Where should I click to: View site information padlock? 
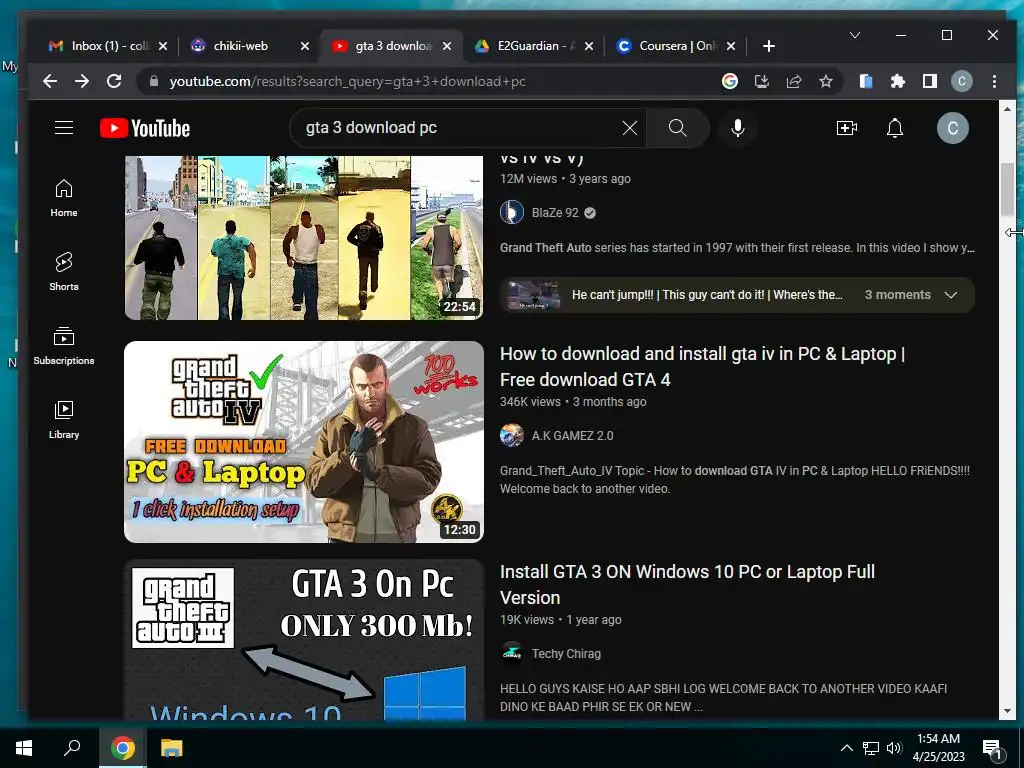154,82
